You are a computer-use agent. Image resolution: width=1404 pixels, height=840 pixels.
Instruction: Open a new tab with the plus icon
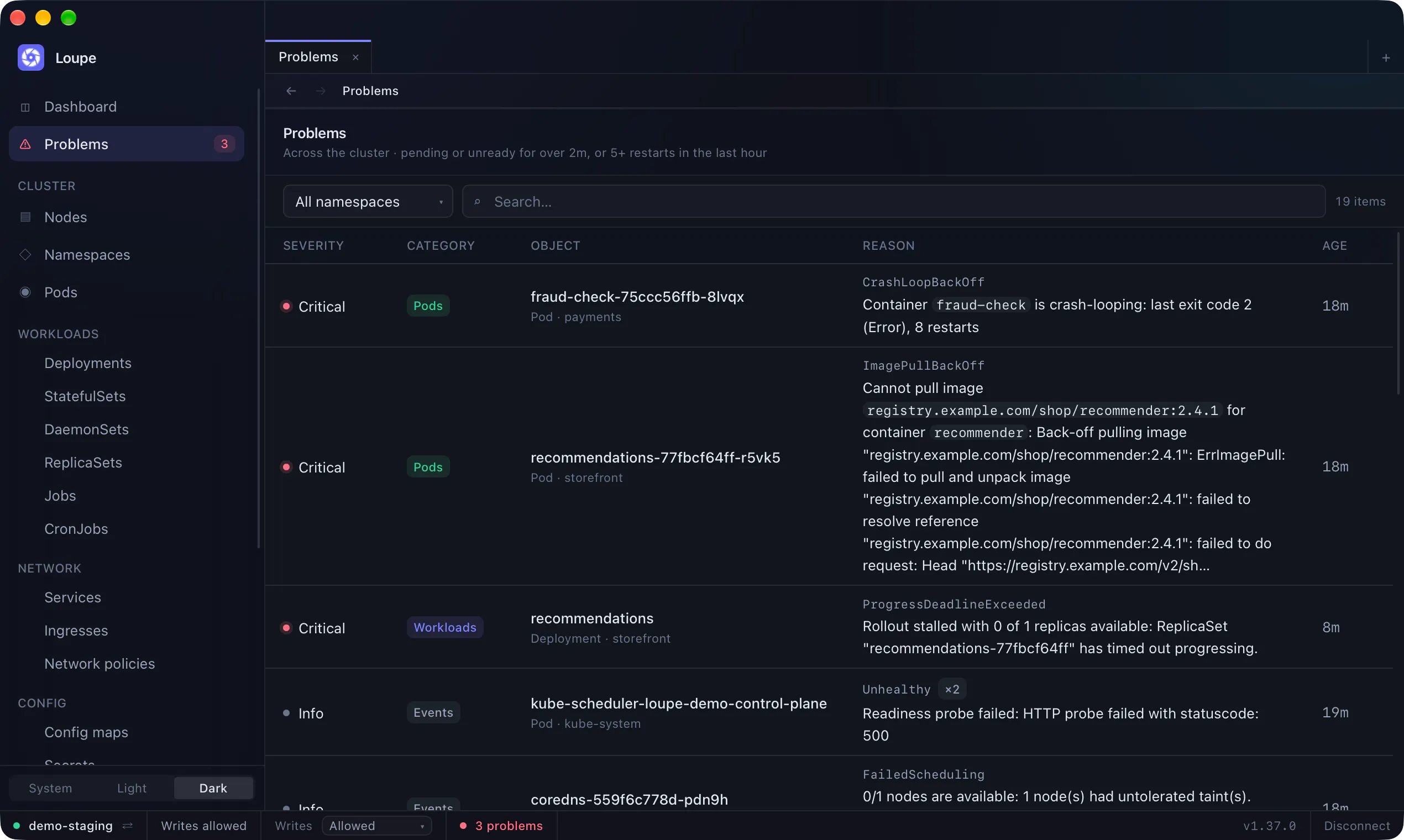pyautogui.click(x=1385, y=57)
